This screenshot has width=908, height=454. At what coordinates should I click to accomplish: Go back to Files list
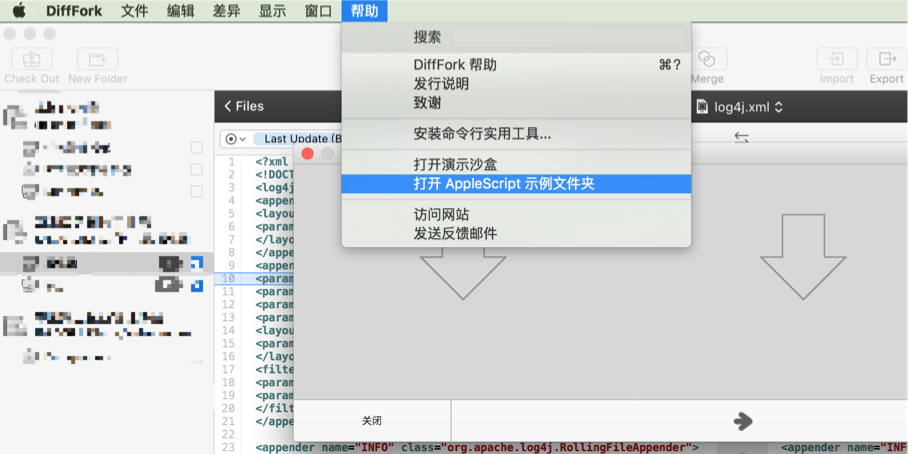point(244,106)
